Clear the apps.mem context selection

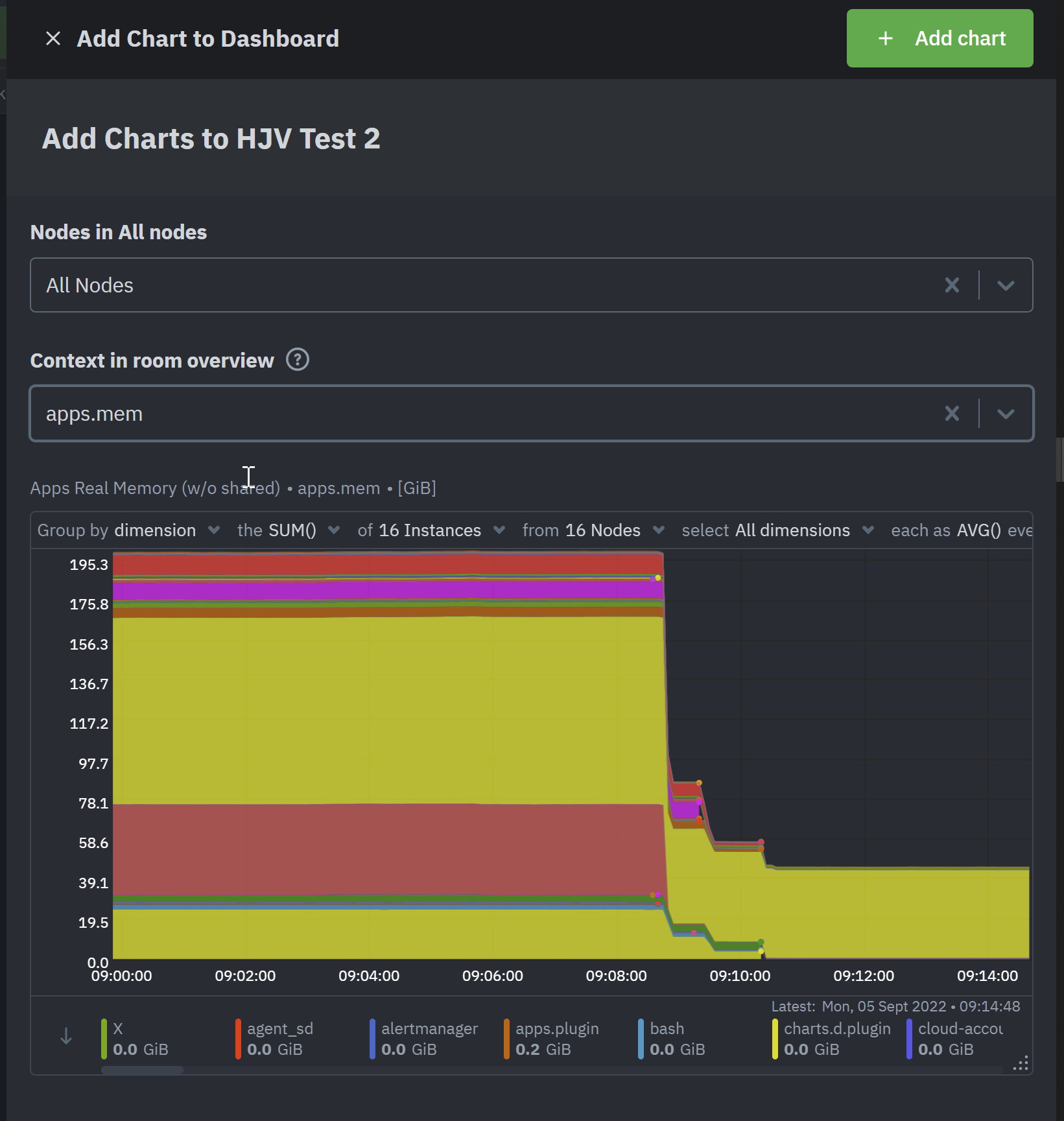click(x=952, y=413)
